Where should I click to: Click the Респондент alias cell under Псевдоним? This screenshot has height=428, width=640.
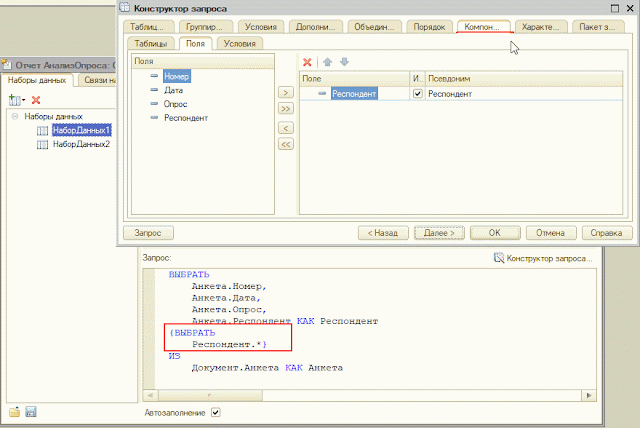[x=524, y=94]
